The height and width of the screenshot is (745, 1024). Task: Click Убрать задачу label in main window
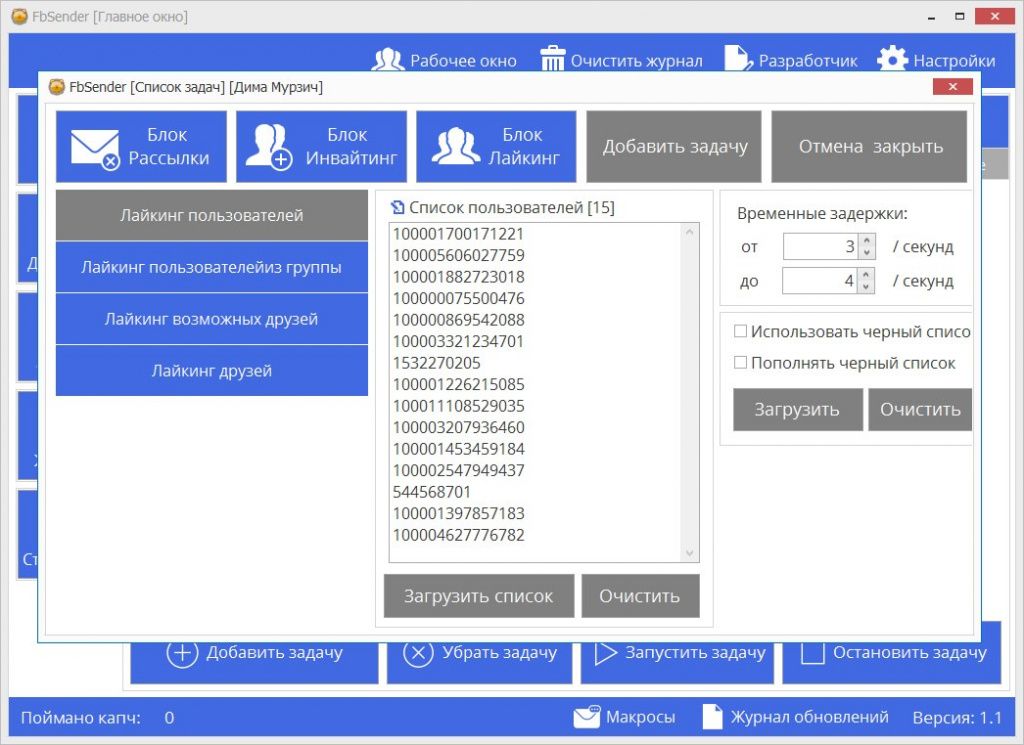coord(500,652)
